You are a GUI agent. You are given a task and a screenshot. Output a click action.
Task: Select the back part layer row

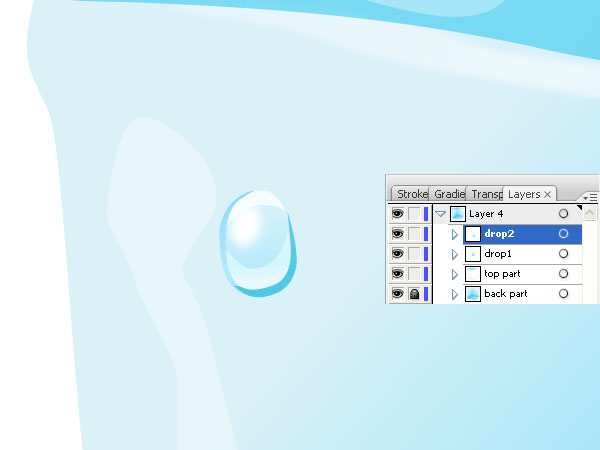pyautogui.click(x=523, y=293)
